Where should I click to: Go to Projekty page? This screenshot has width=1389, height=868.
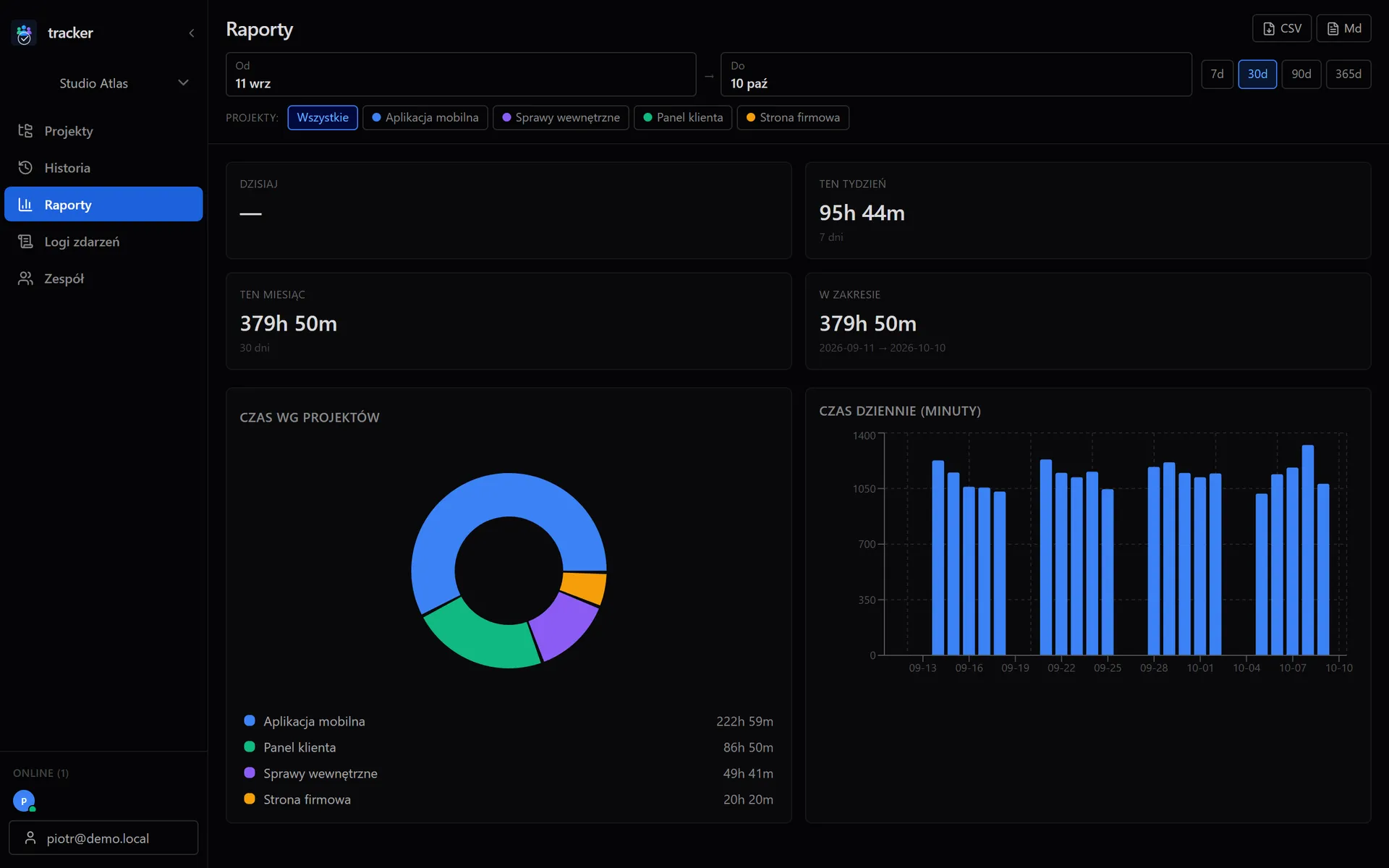tap(103, 131)
